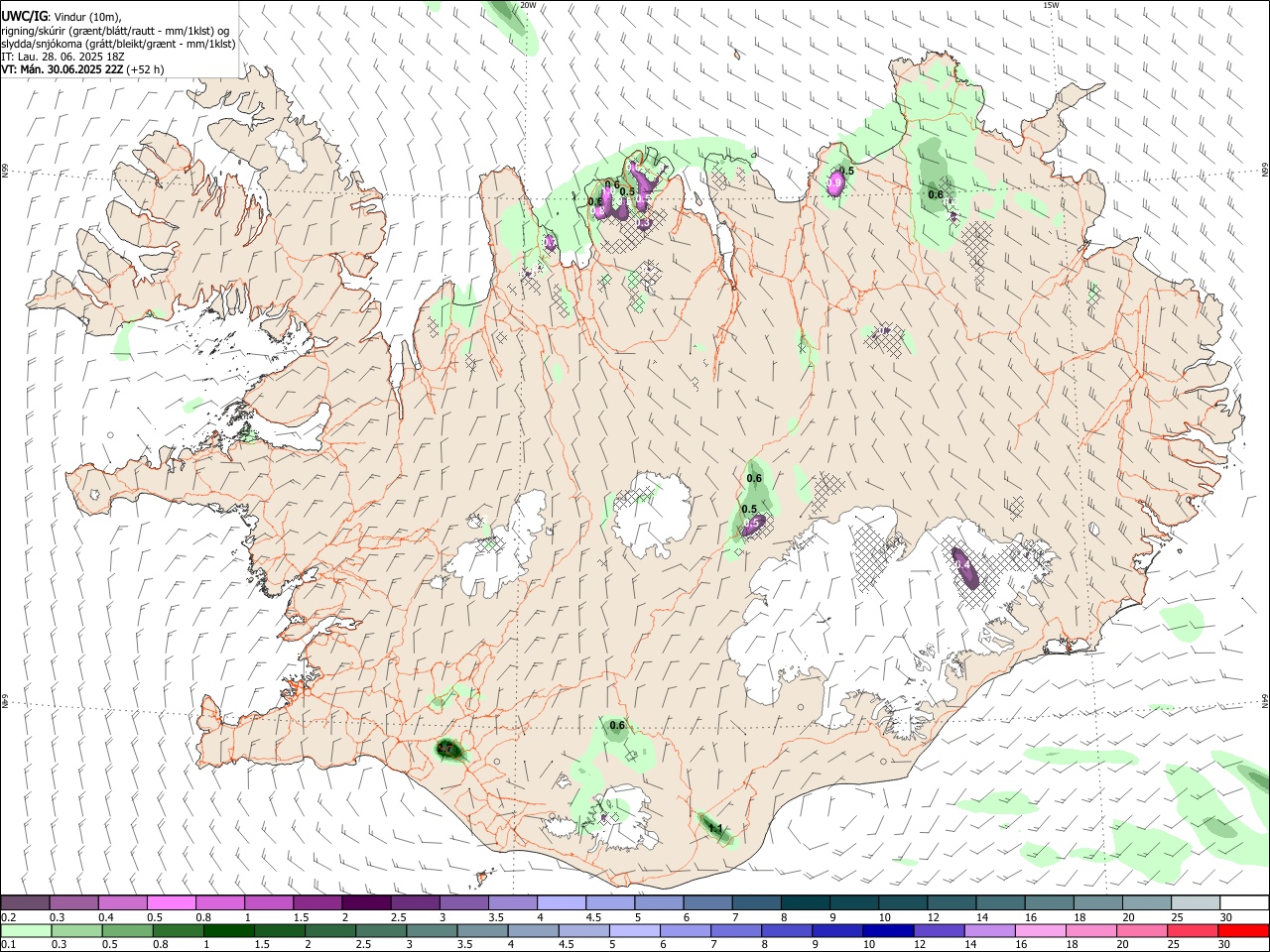Select the dark plum 2 swatch in upper legend row

coord(365,902)
